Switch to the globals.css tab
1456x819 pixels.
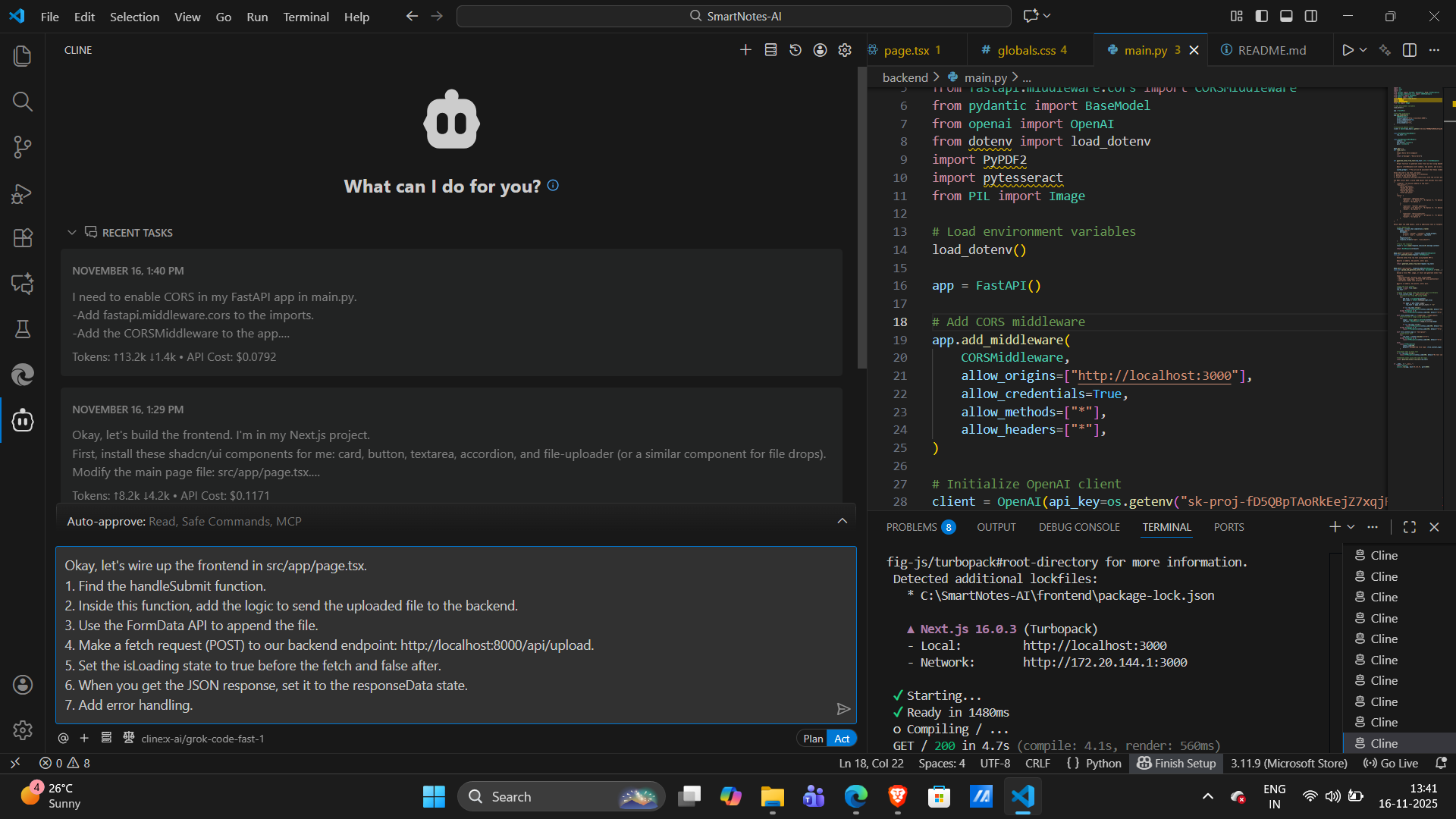[1025, 50]
